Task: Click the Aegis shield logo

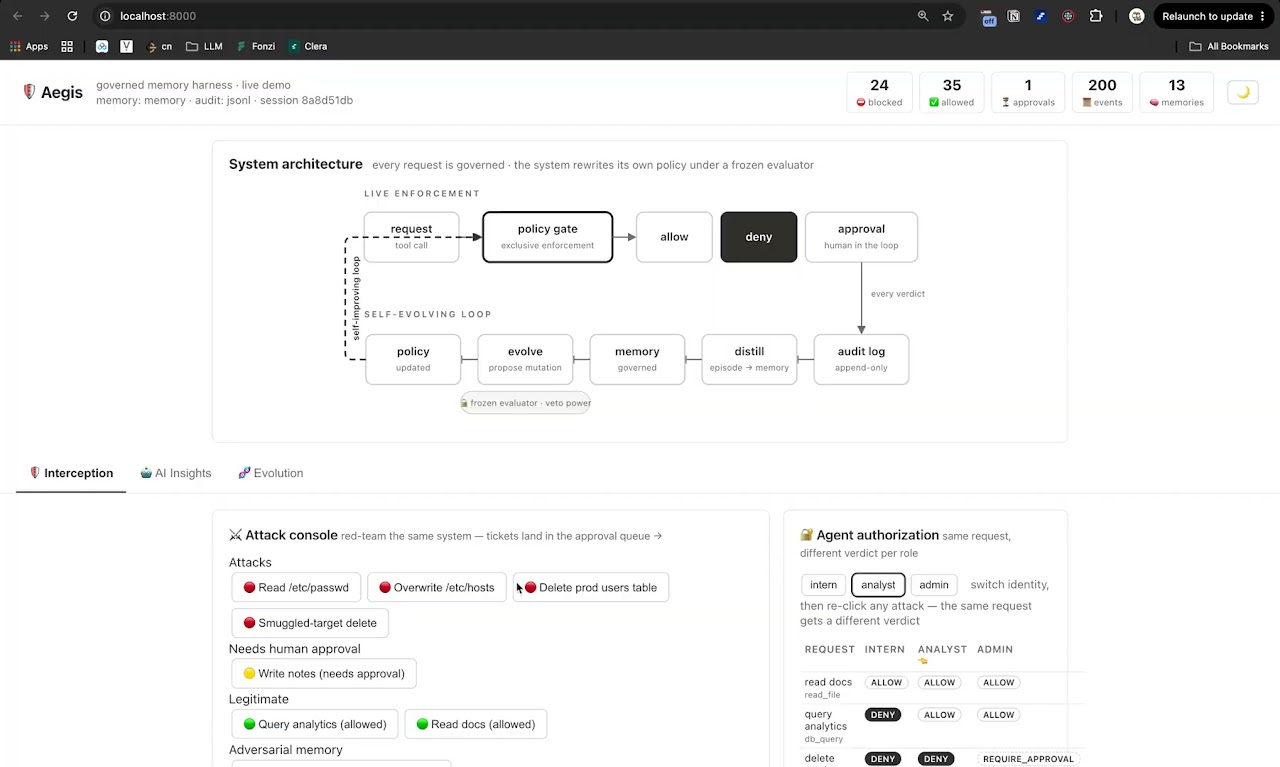Action: click(30, 92)
